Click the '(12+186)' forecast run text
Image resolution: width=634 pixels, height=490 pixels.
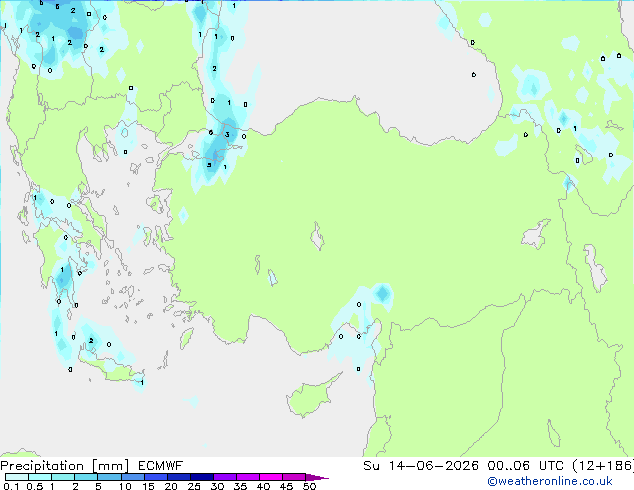coord(603,466)
